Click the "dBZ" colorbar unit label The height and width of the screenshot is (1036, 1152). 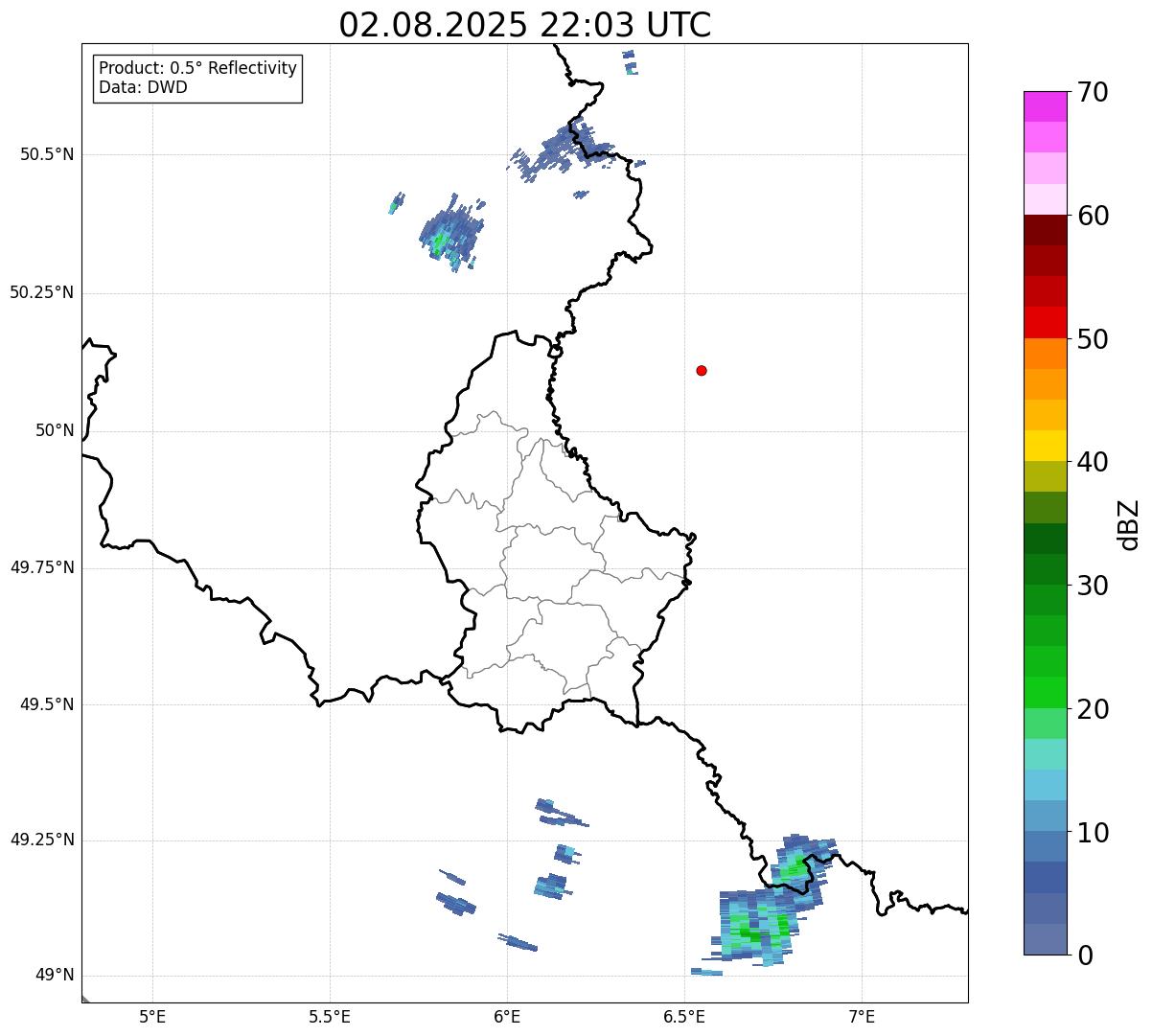[x=1129, y=523]
